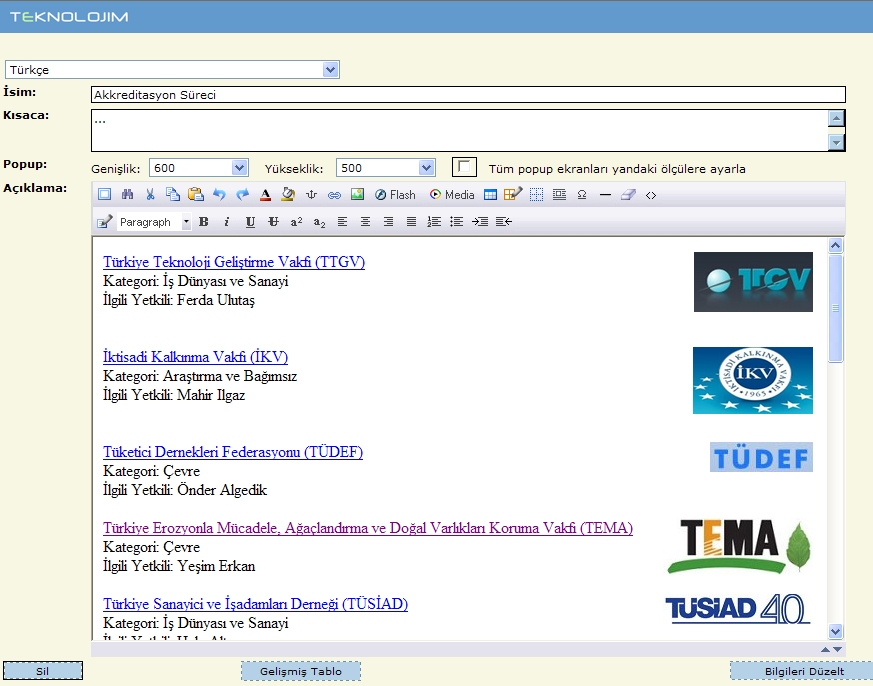This screenshot has width=873, height=686.
Task: Insert a hyperlink chain icon
Action: pos(334,195)
